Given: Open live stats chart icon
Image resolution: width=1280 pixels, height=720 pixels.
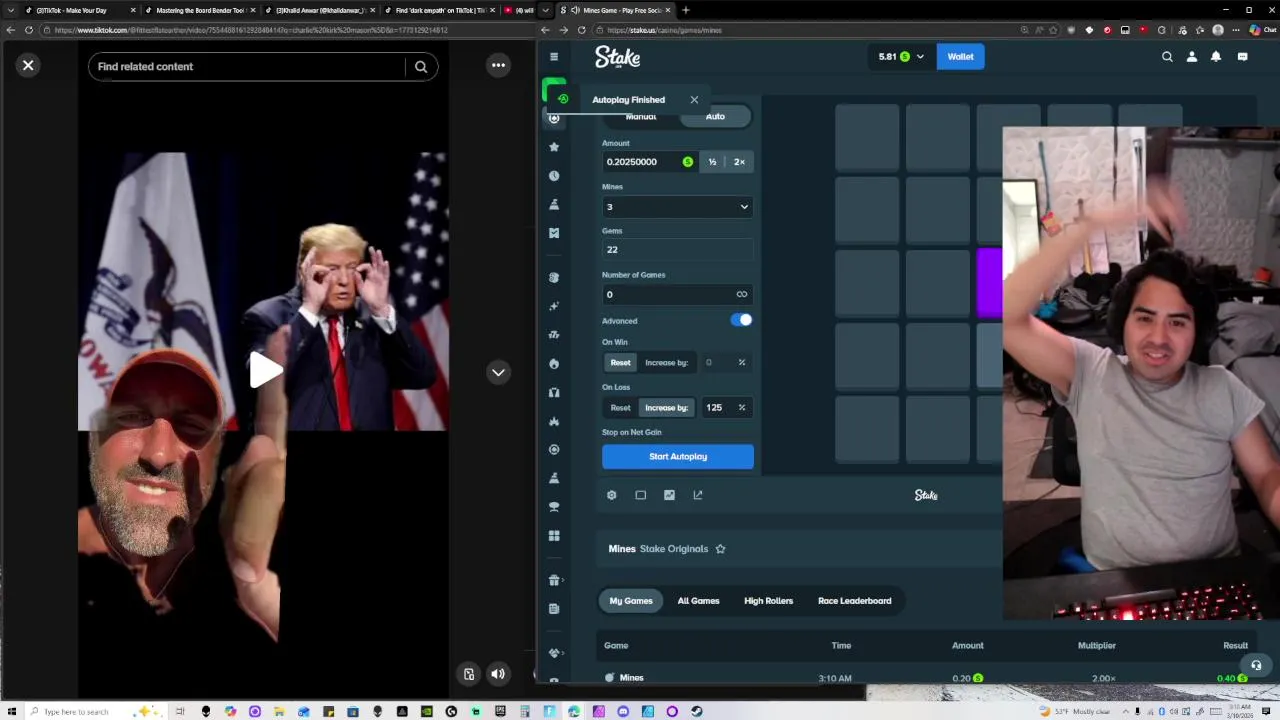Looking at the screenshot, I should (x=669, y=495).
